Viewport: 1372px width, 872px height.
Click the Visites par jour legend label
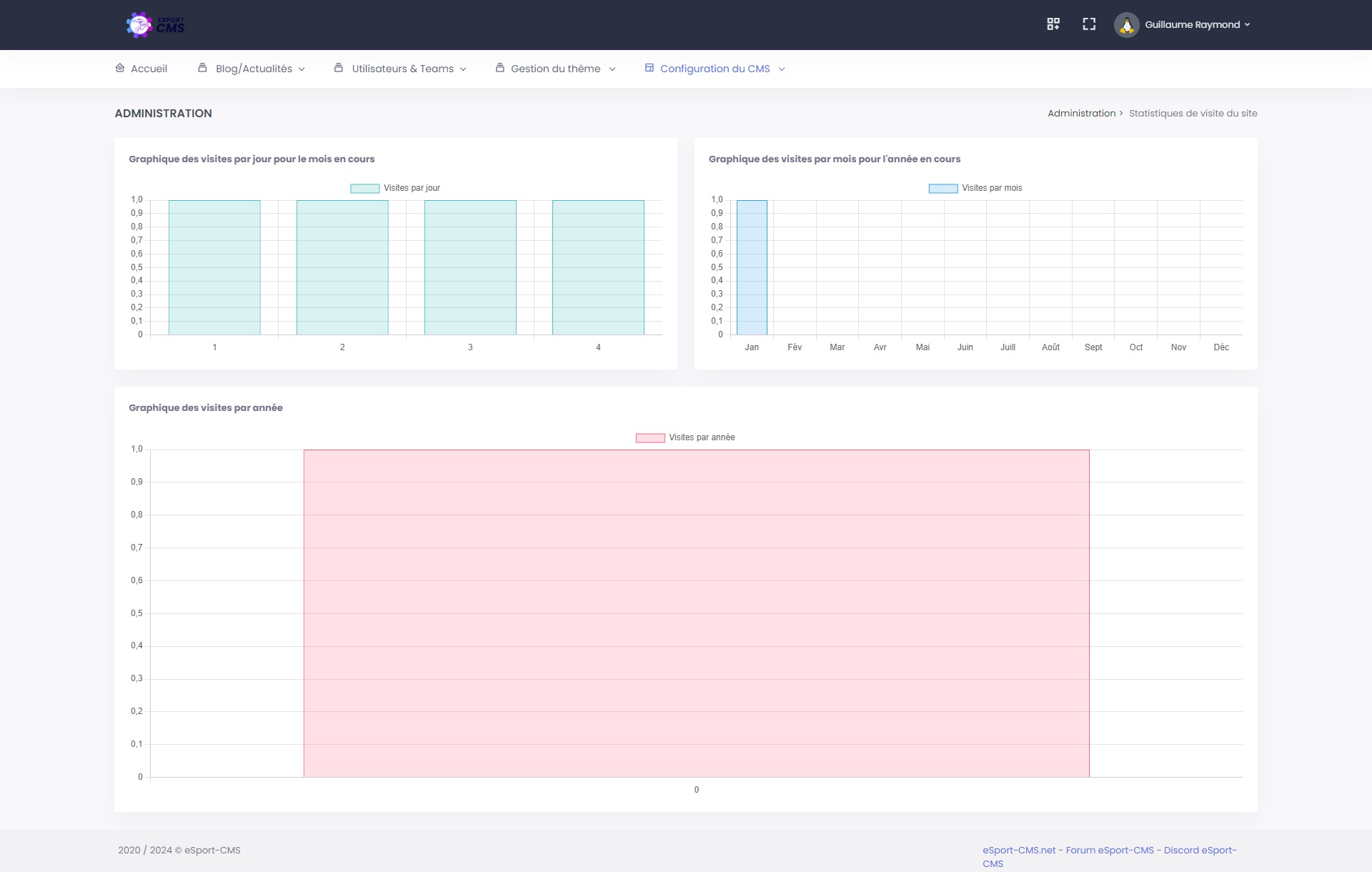(x=412, y=188)
